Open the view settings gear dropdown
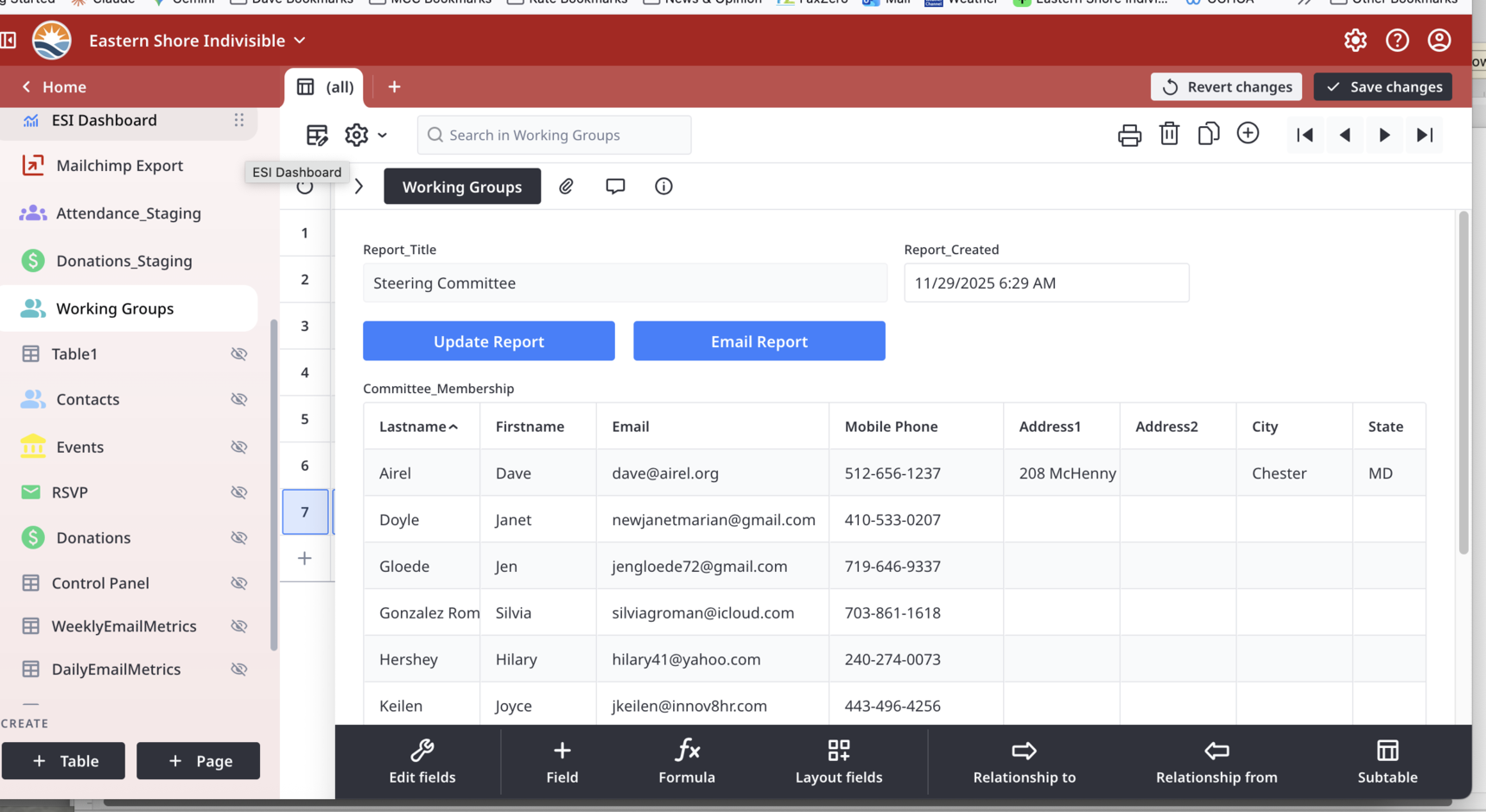This screenshot has height=812, width=1486. tap(365, 135)
